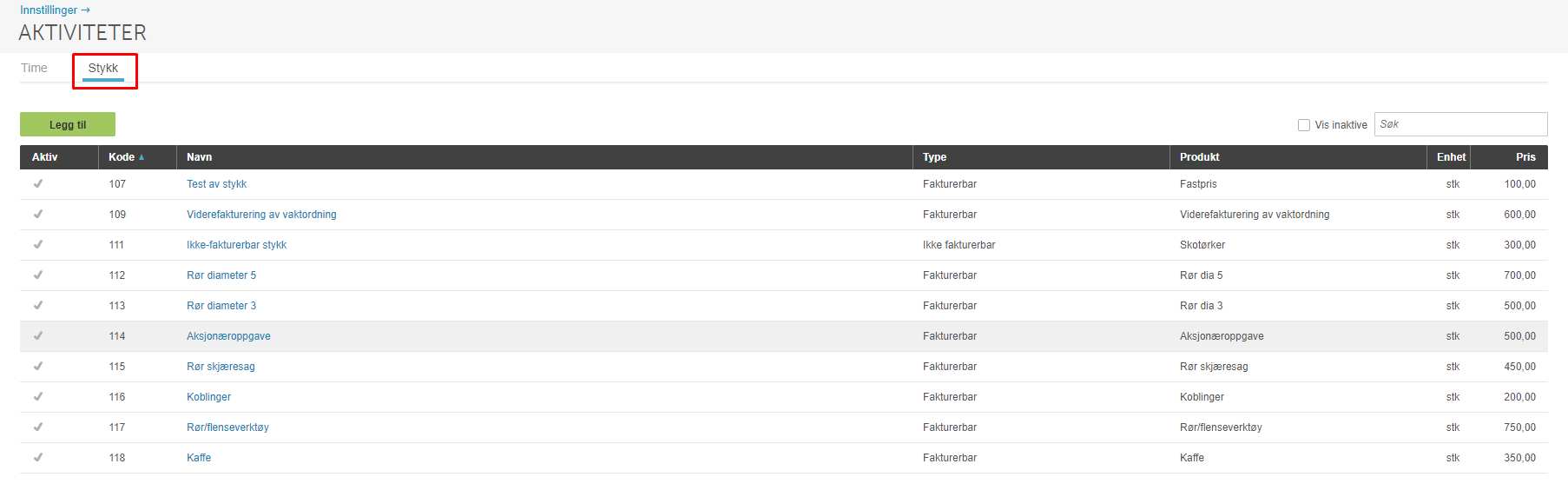Switch to the Time tab
Screen dimensions: 1568x497
[34, 68]
